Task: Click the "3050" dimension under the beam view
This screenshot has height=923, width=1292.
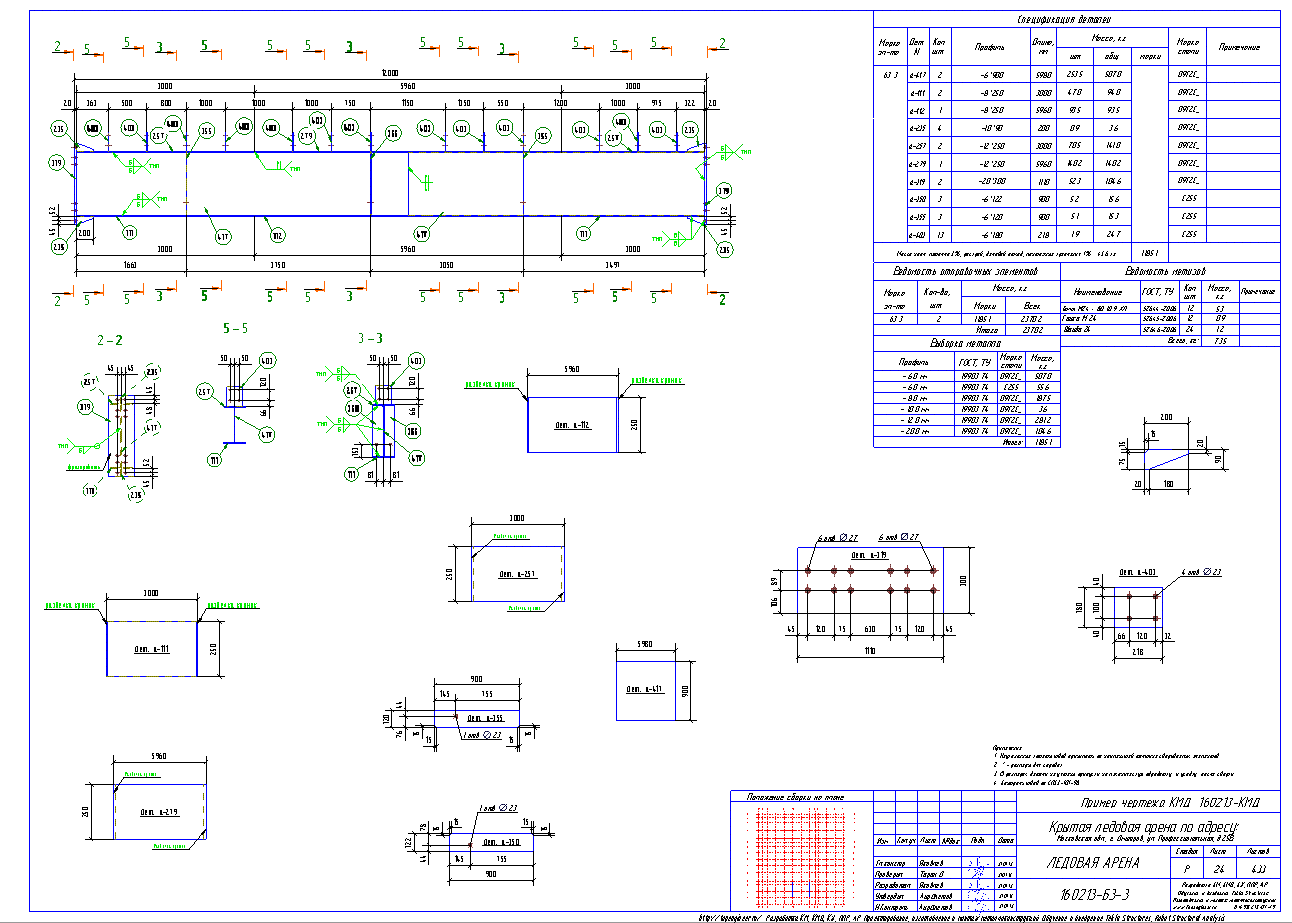Action: (x=446, y=264)
